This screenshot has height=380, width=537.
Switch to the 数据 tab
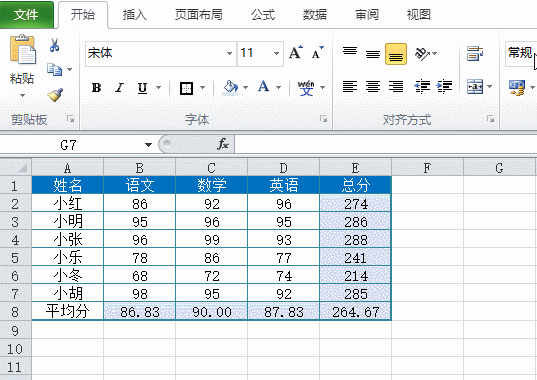pos(314,15)
